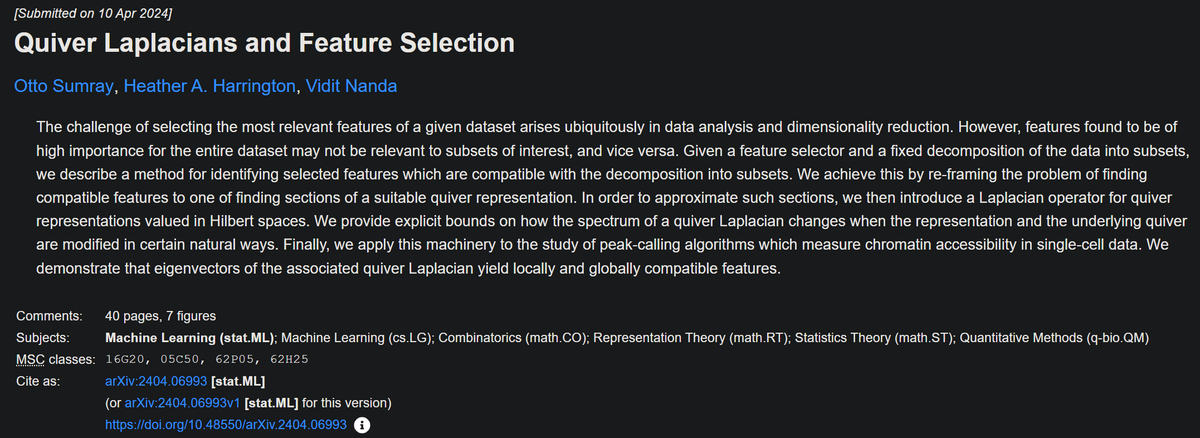Open the arXiv:2404.06993 citation link
1200x438 pixels.
tap(156, 381)
